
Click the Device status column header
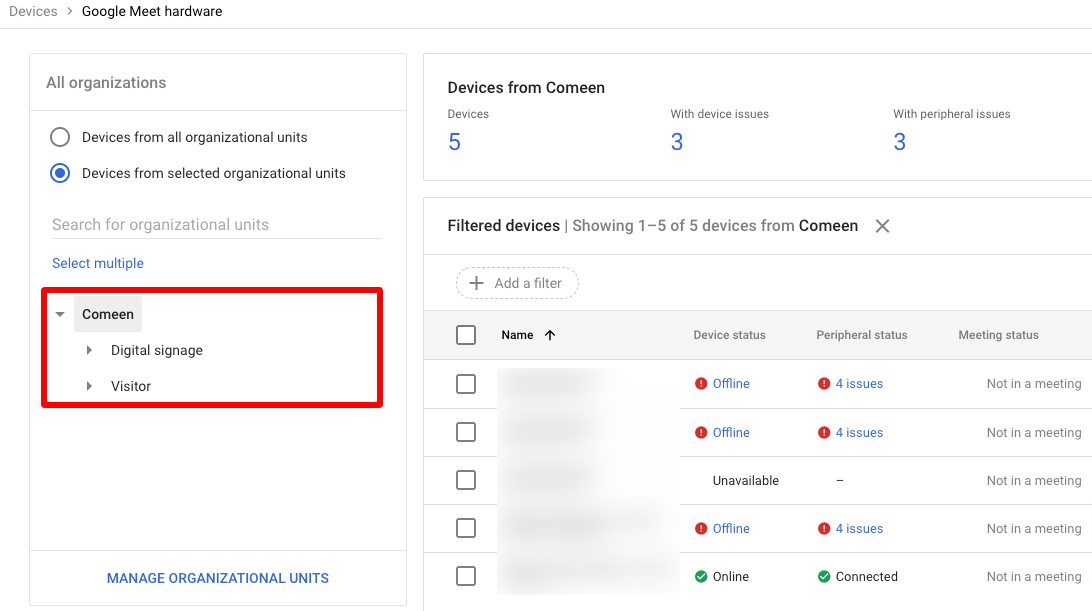(729, 335)
